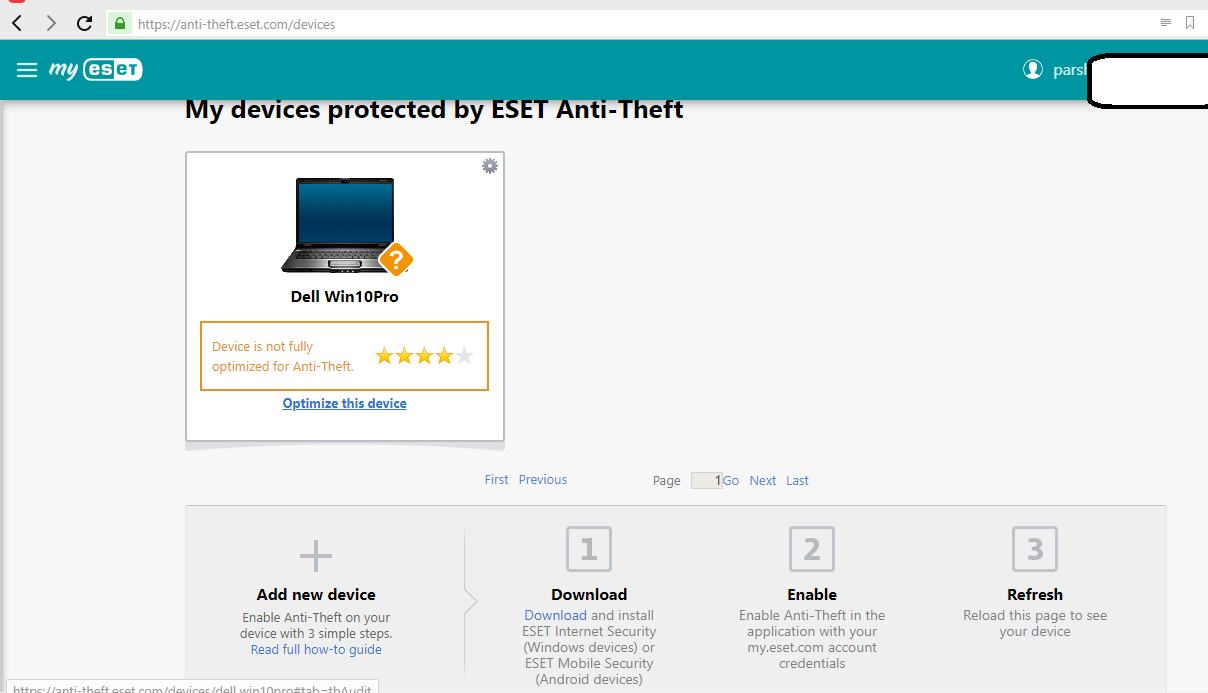Click the star rating for optimization
1208x693 pixels.
coord(424,356)
